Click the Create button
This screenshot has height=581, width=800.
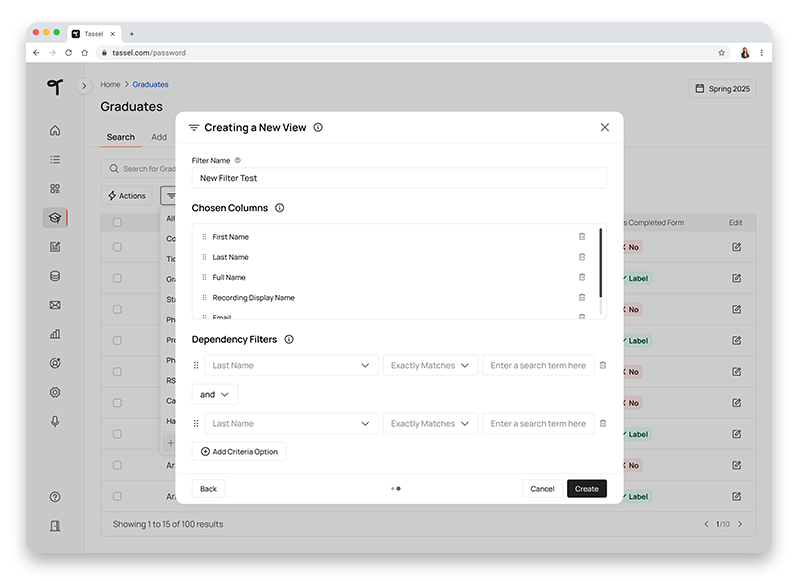coord(586,489)
